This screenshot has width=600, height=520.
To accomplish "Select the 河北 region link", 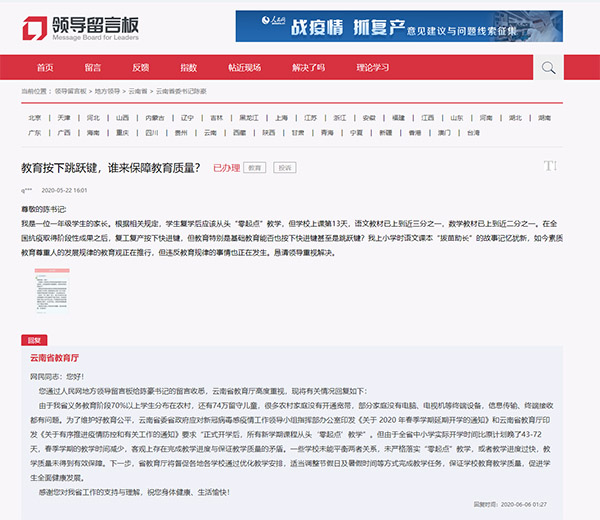I will point(93,118).
